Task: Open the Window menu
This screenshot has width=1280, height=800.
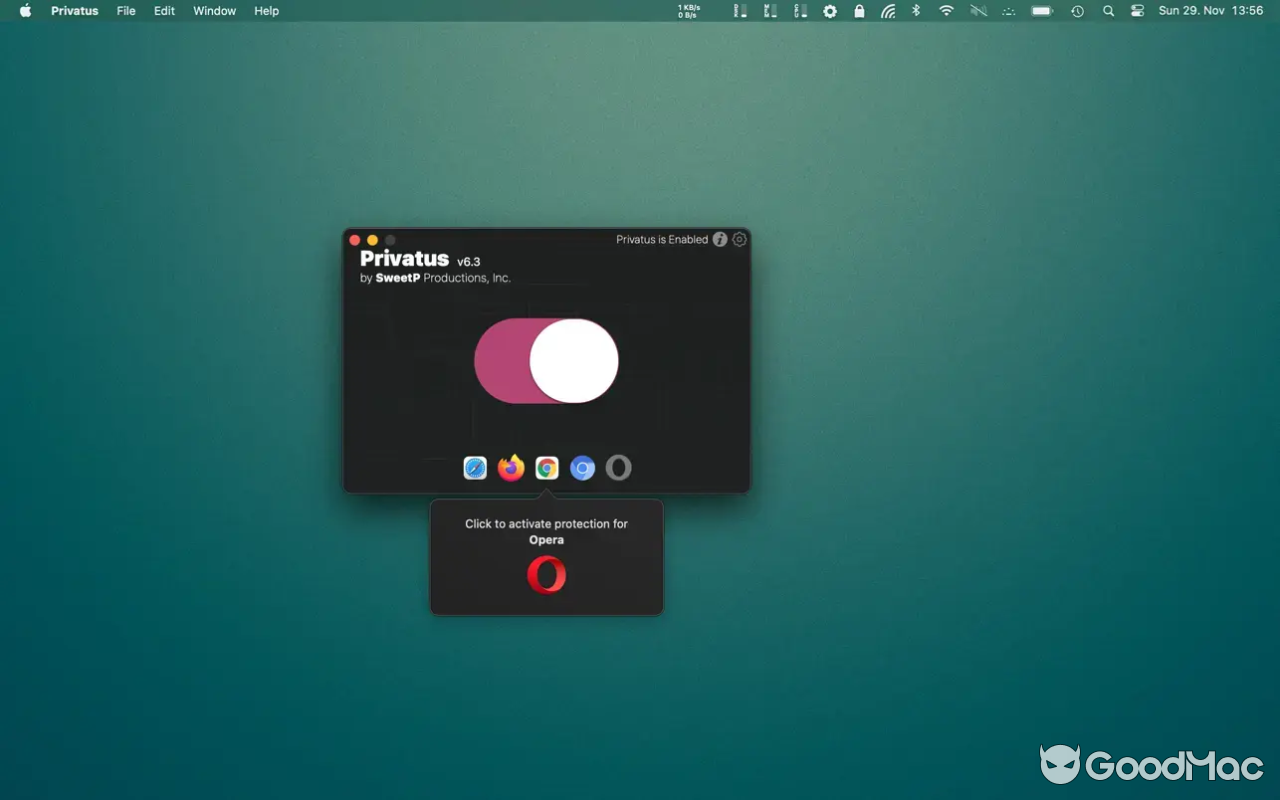Action: tap(214, 11)
